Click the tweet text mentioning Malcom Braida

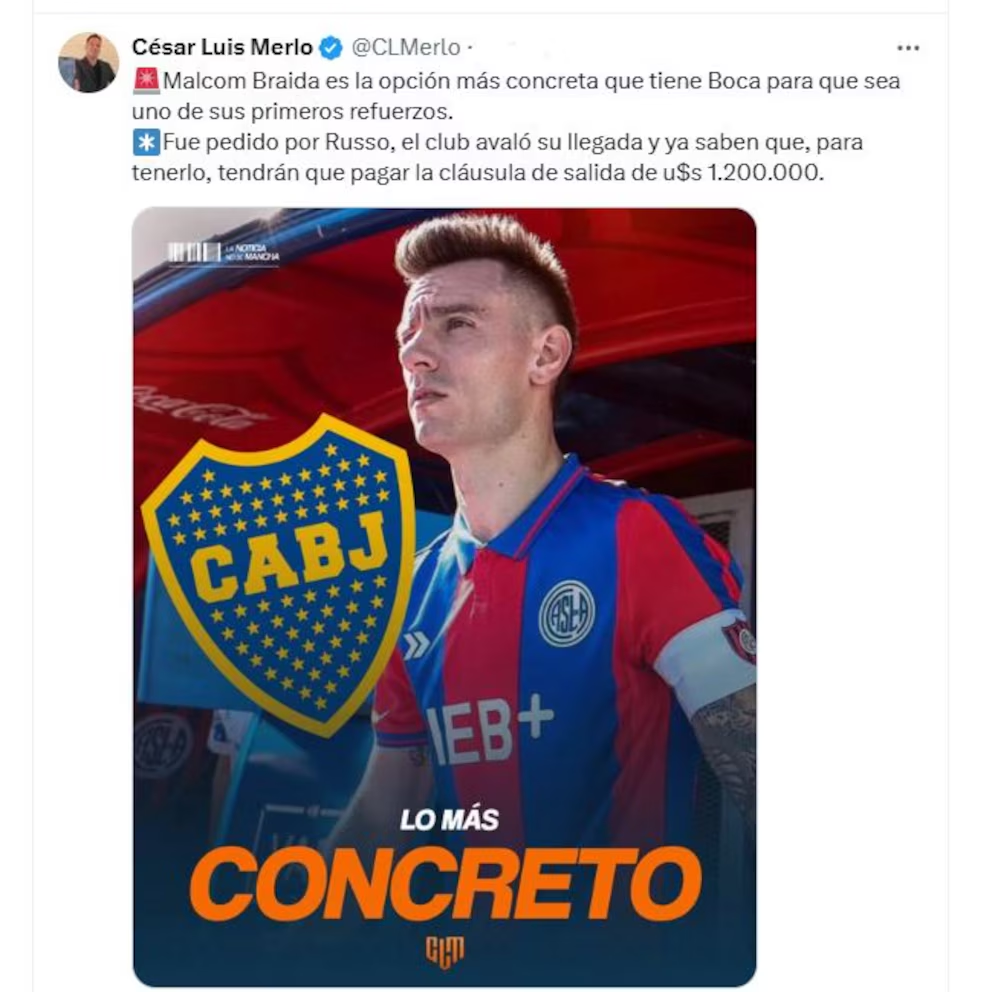[x=516, y=96]
